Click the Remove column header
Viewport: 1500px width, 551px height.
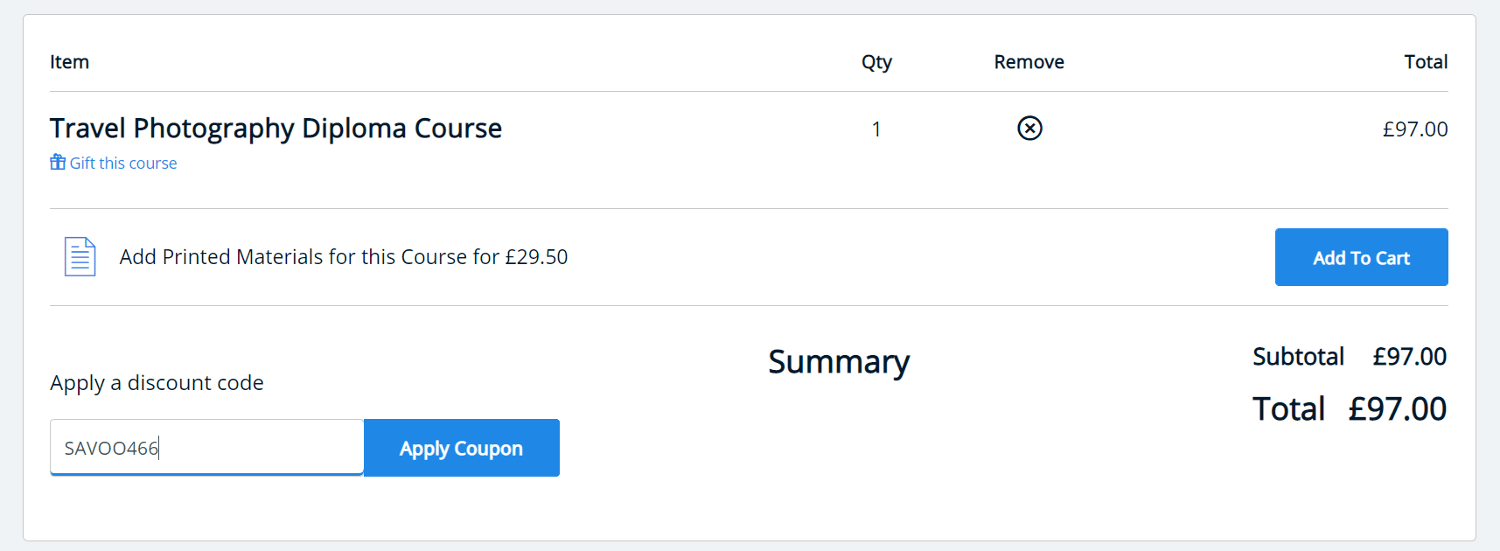tap(1029, 62)
